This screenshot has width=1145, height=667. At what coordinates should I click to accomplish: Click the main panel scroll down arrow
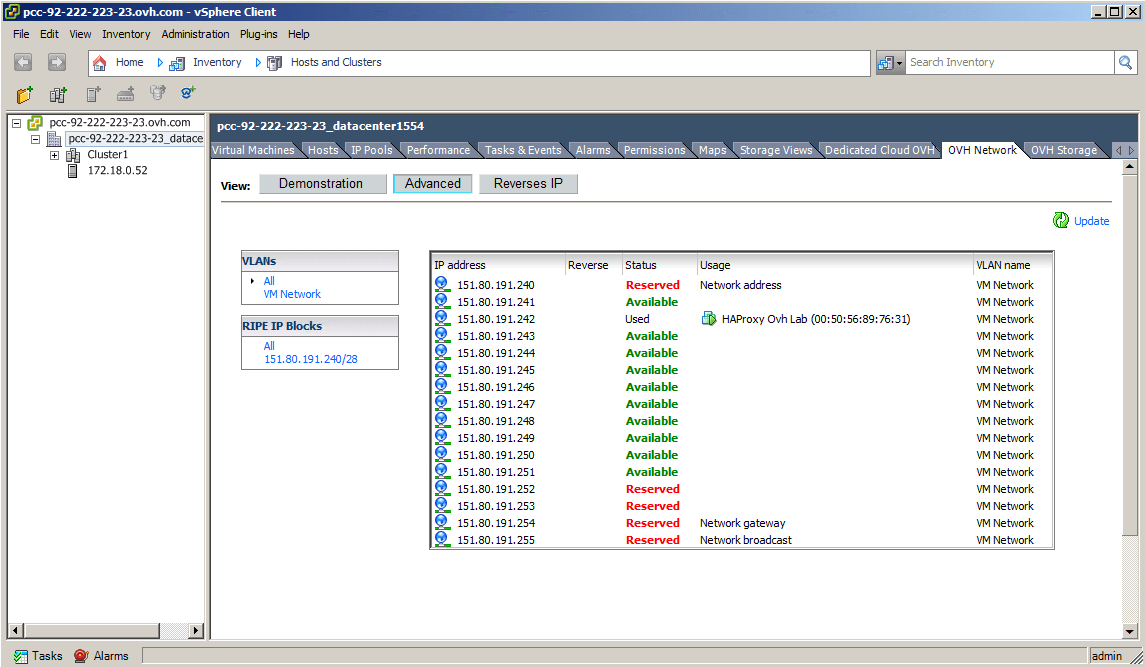tap(1130, 631)
